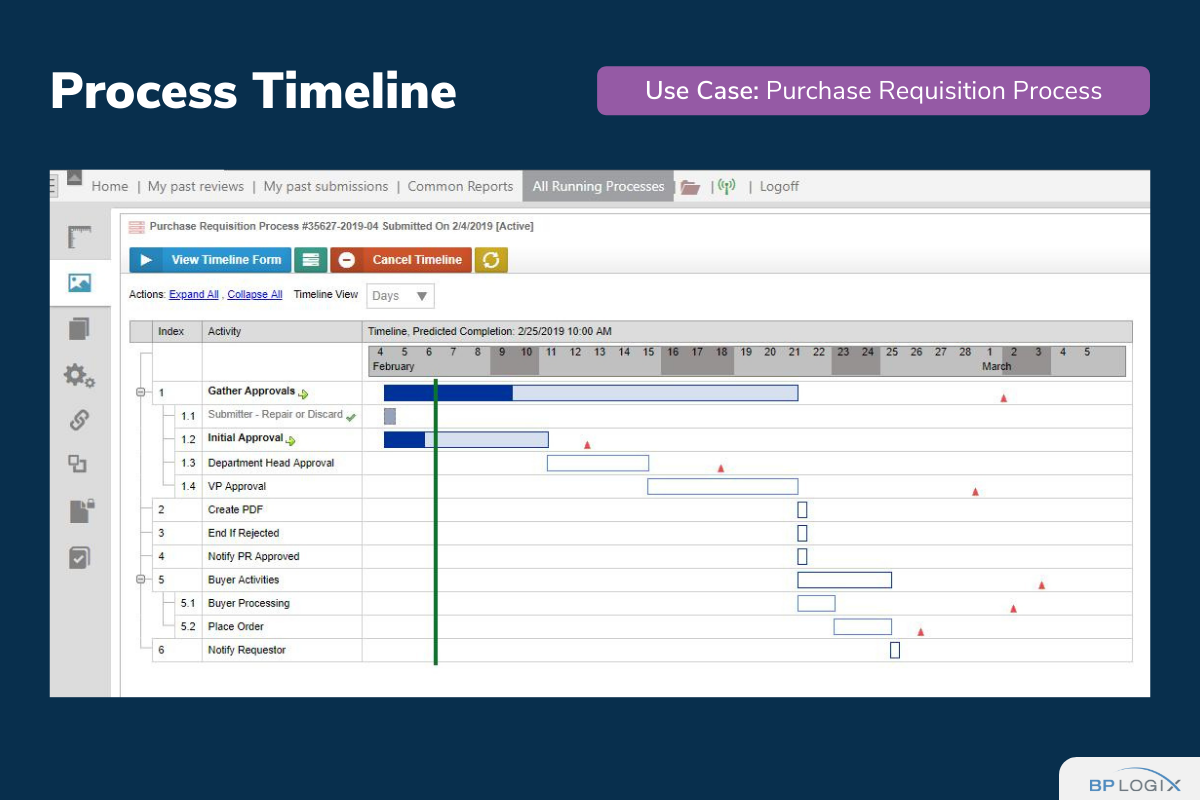Screen dimensions: 1200x800
Task: Open the Common Reports menu item
Action: tap(460, 187)
